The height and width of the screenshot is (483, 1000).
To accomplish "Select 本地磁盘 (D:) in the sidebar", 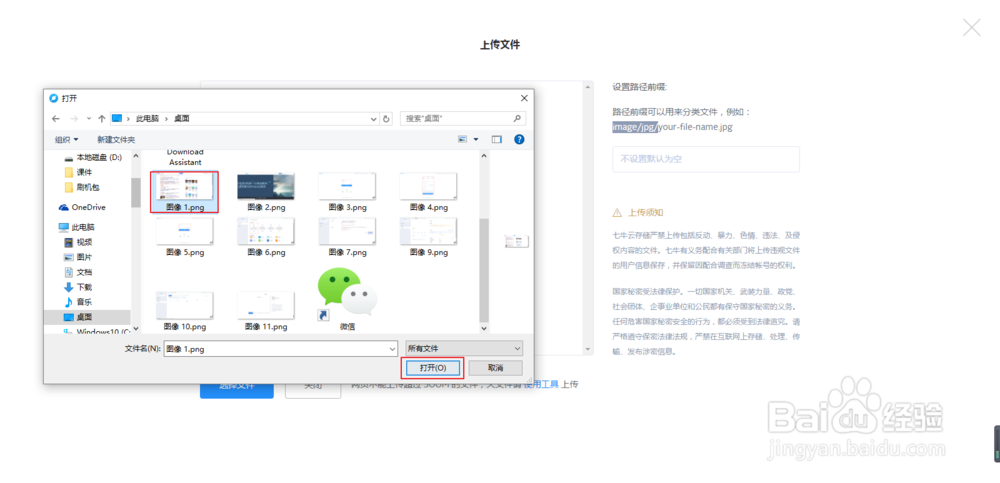I will pos(93,157).
